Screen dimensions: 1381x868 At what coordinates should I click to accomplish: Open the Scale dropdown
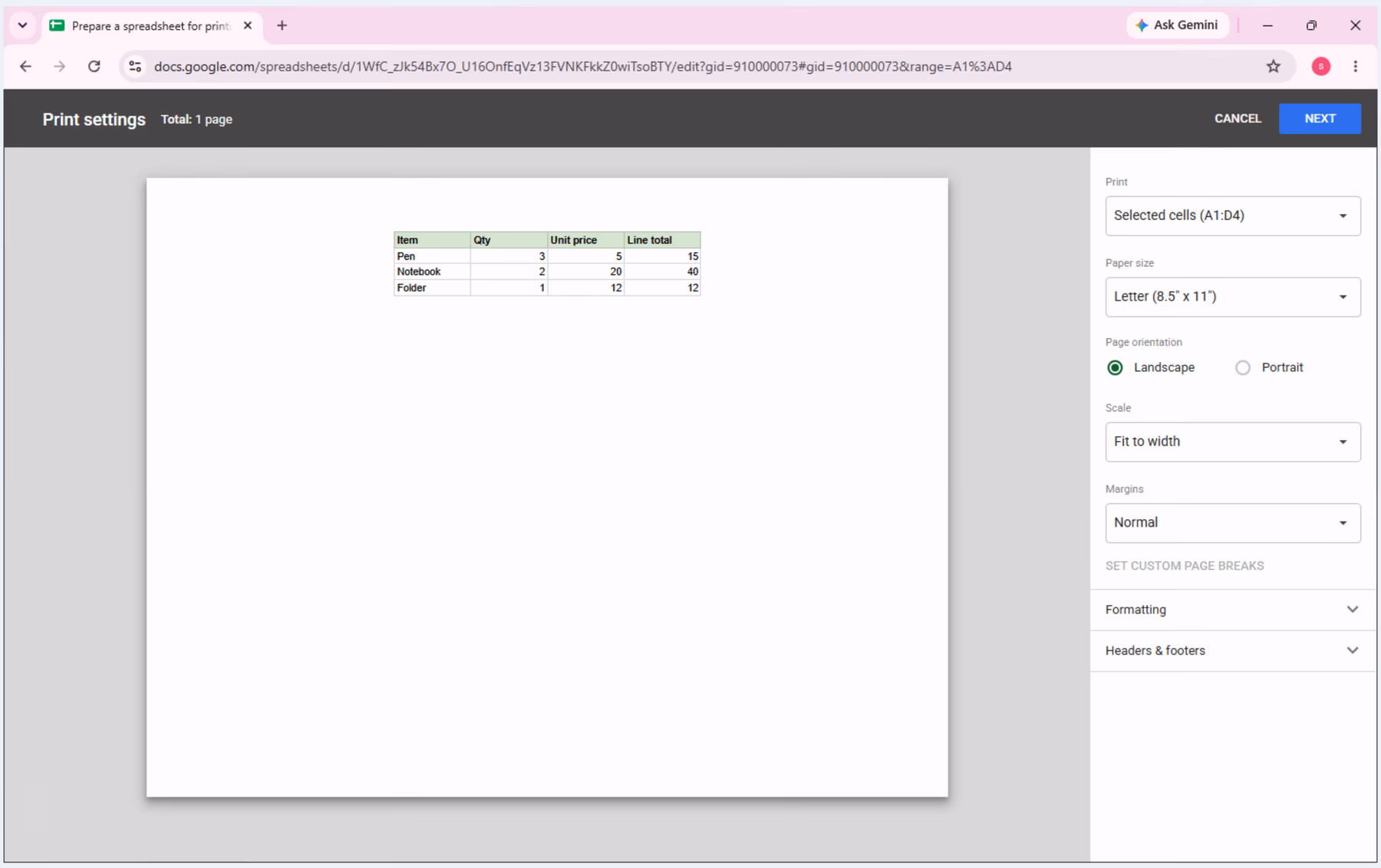pos(1232,442)
